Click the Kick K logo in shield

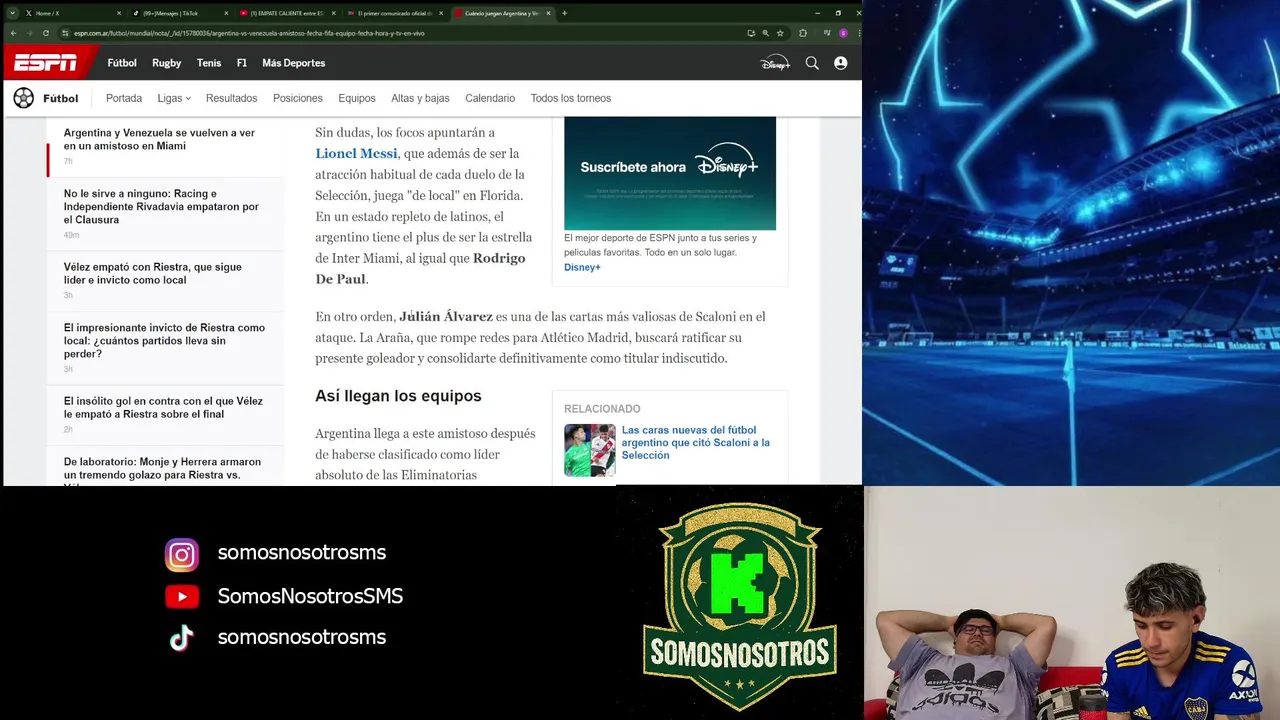pyautogui.click(x=739, y=582)
